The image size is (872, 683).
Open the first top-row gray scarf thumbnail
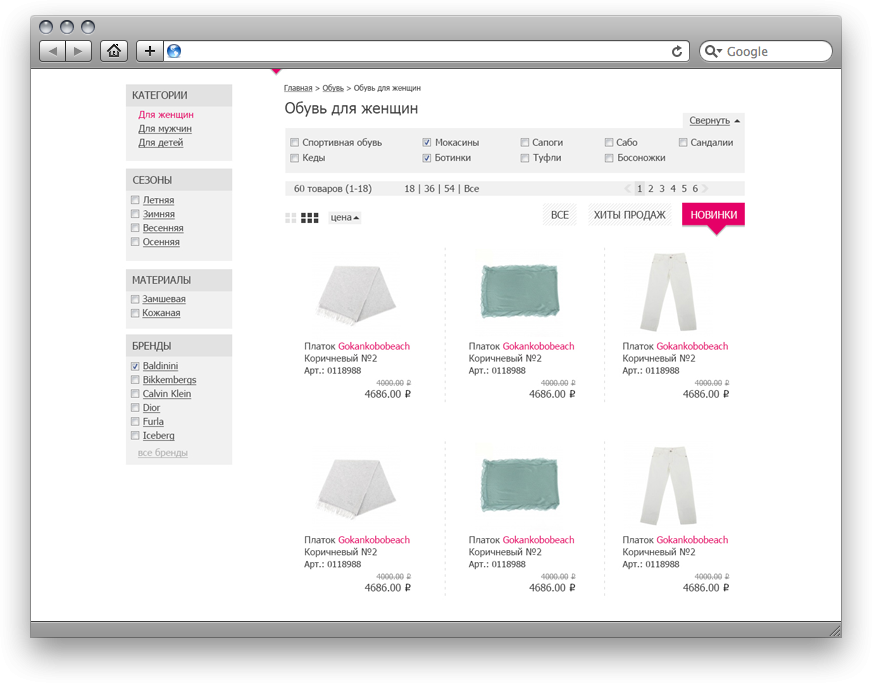click(356, 295)
